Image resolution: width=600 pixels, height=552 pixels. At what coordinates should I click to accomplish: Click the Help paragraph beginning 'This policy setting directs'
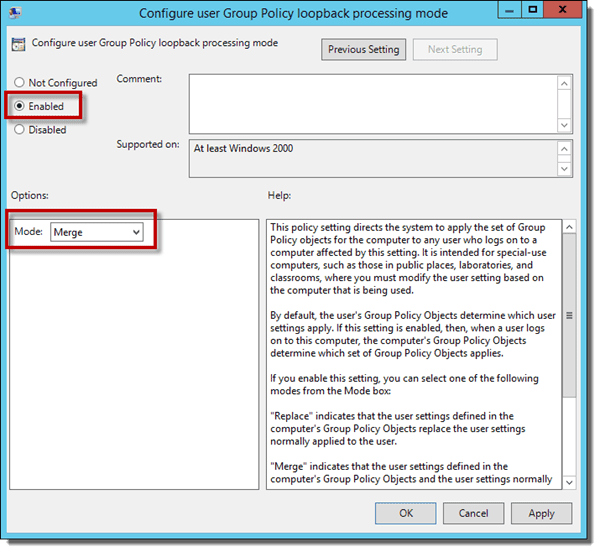click(408, 259)
